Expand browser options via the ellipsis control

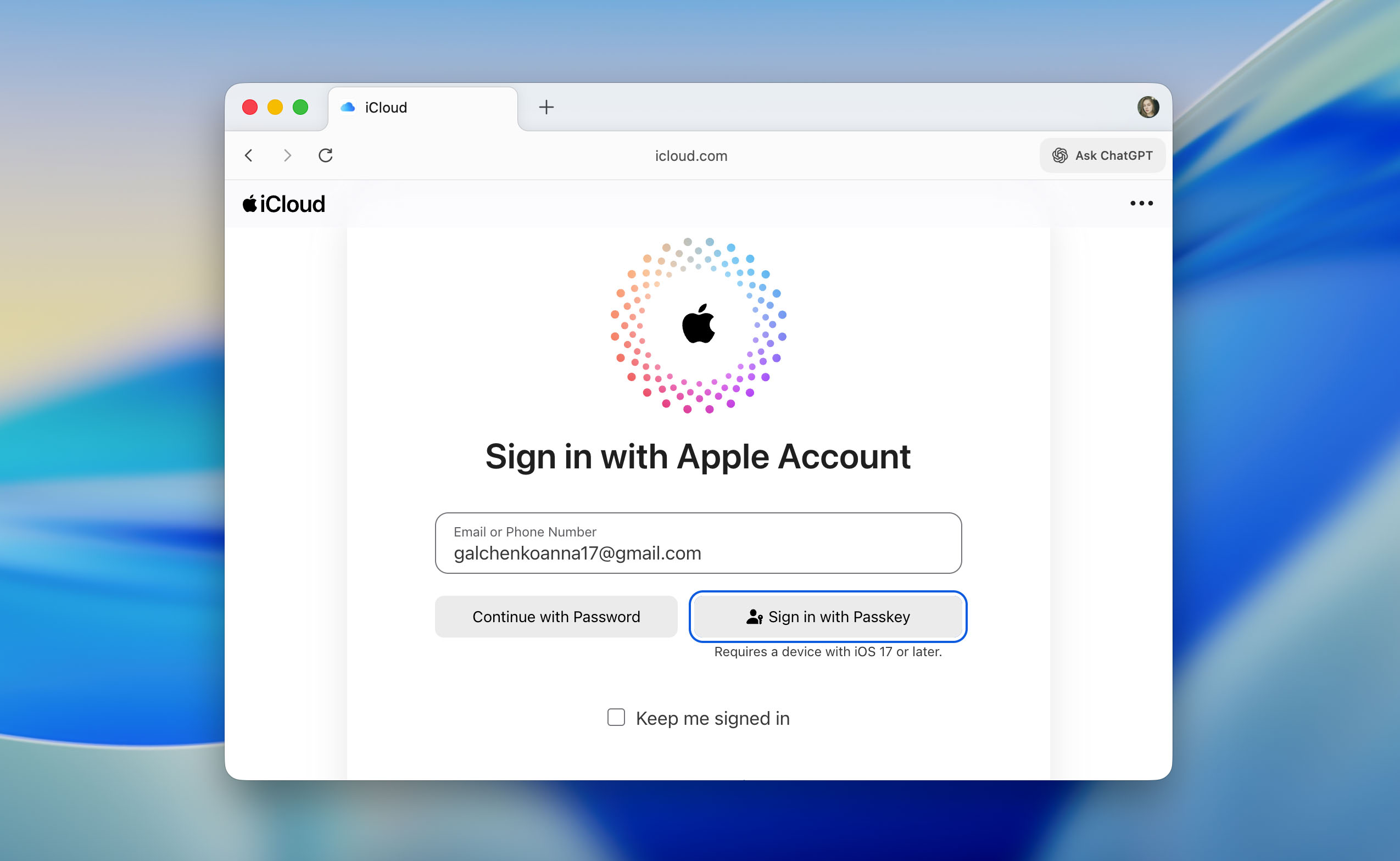[x=1141, y=203]
